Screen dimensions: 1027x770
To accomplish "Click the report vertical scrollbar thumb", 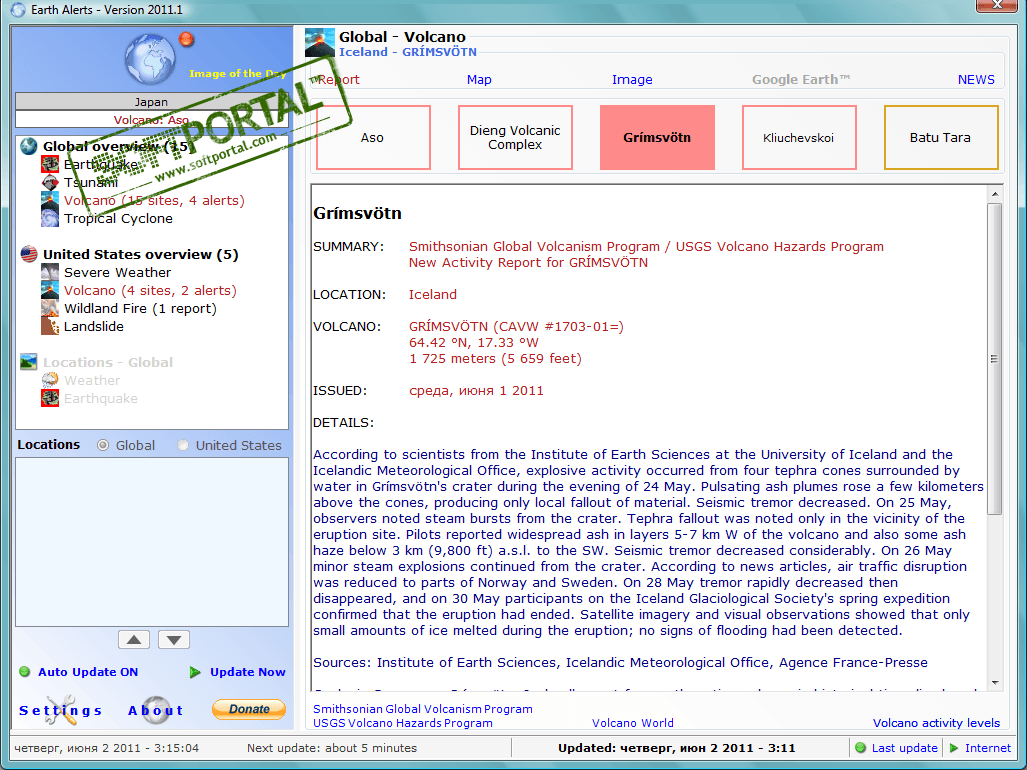I will pyautogui.click(x=995, y=359).
